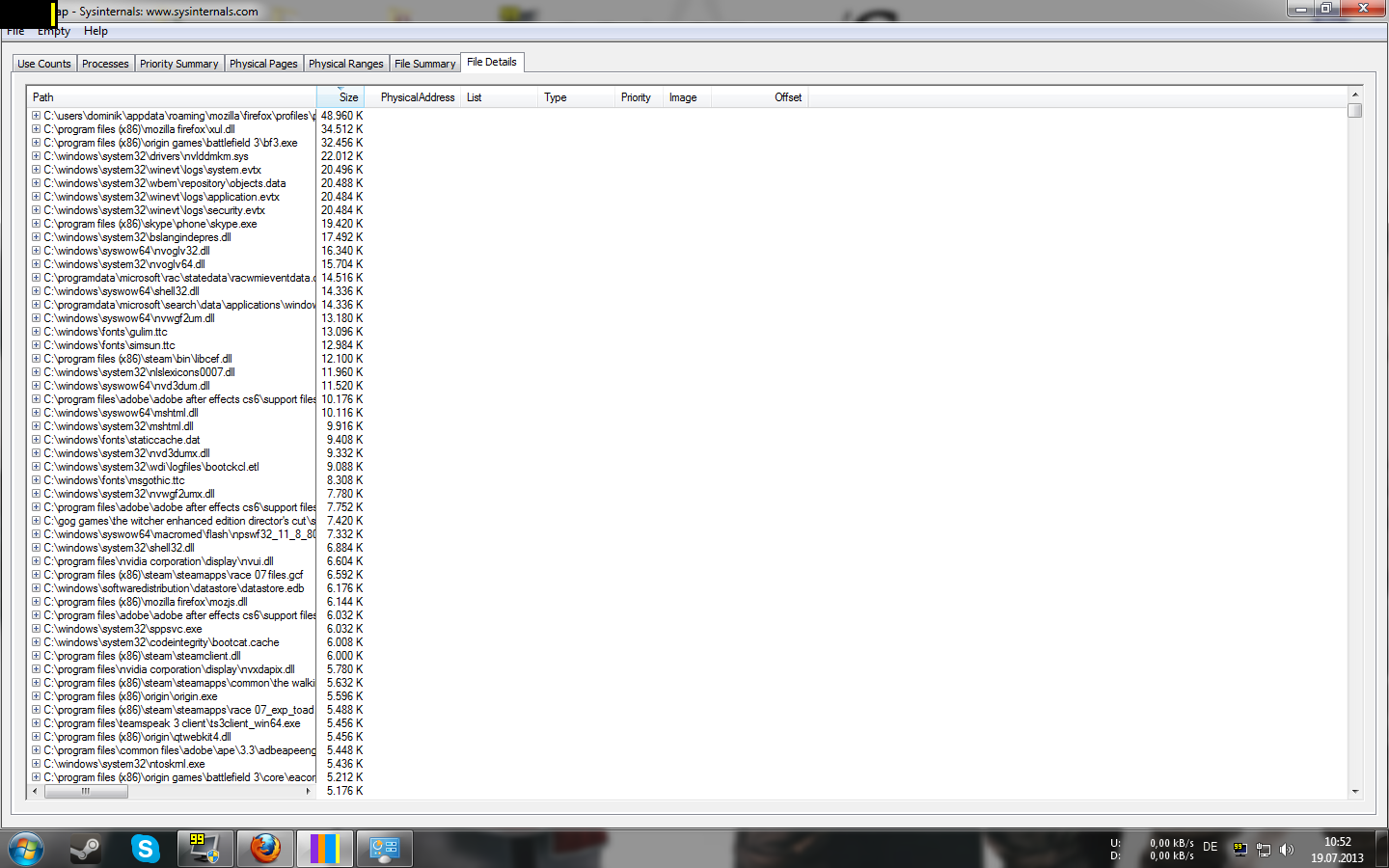Click the network tray icon
1389x868 pixels.
pos(1264,850)
